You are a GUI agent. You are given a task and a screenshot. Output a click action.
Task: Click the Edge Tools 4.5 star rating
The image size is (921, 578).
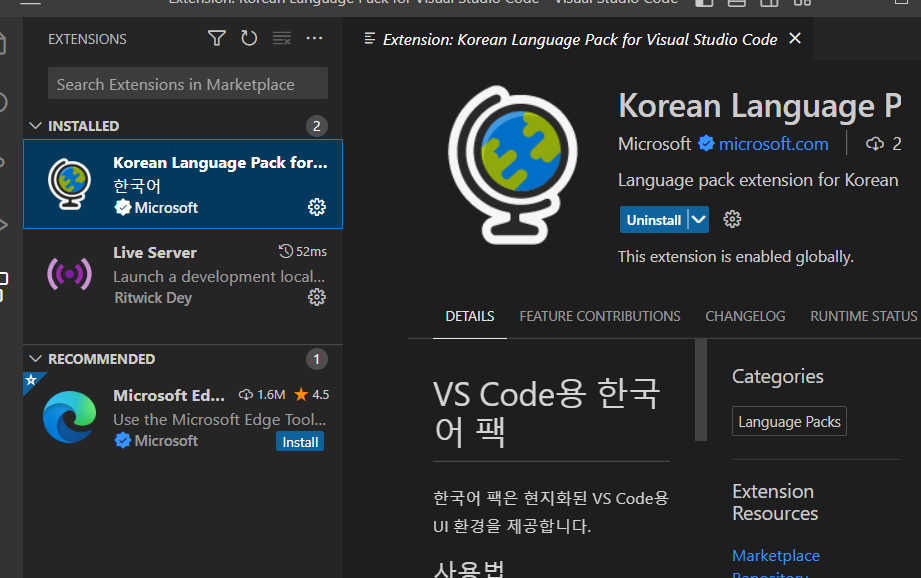click(x=311, y=395)
